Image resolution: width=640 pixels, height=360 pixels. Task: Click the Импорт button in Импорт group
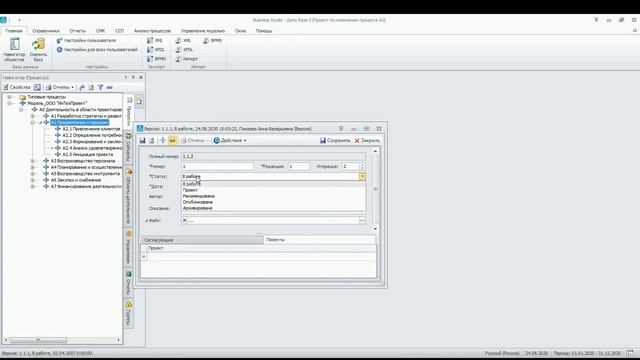click(187, 59)
